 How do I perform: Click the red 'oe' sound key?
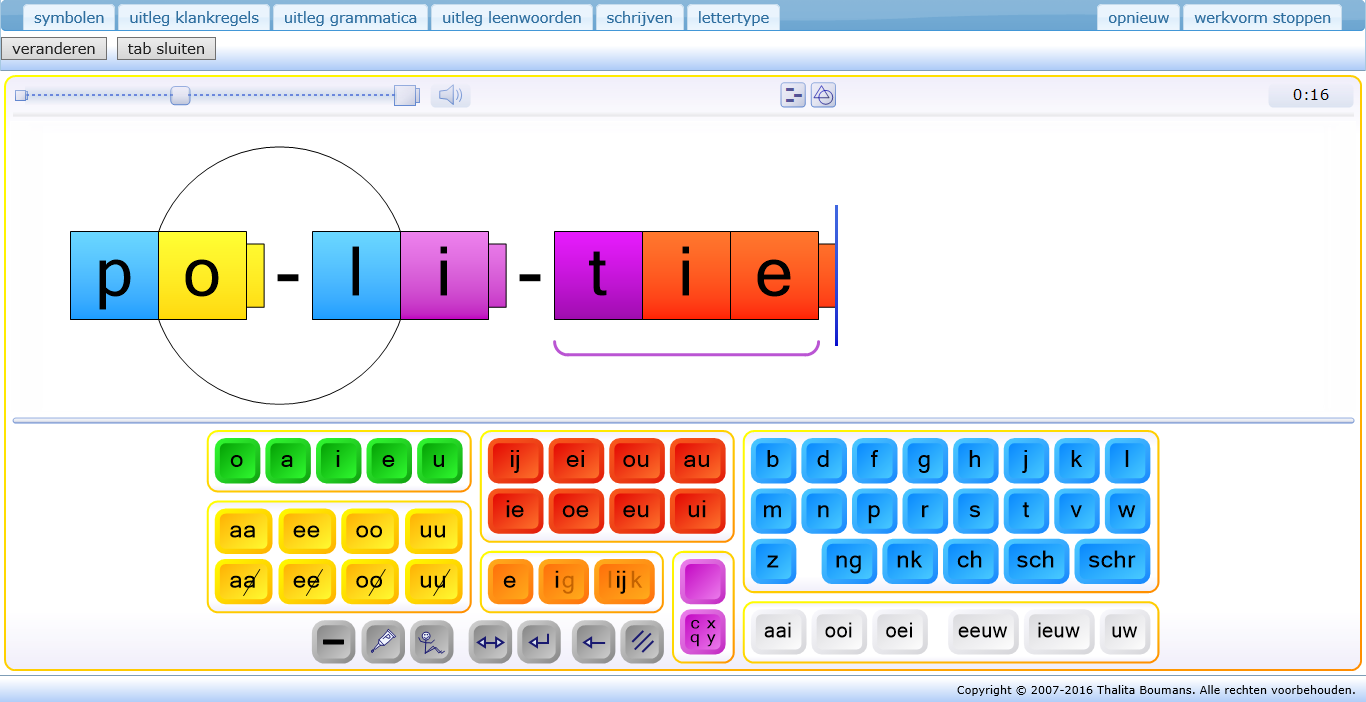575,510
